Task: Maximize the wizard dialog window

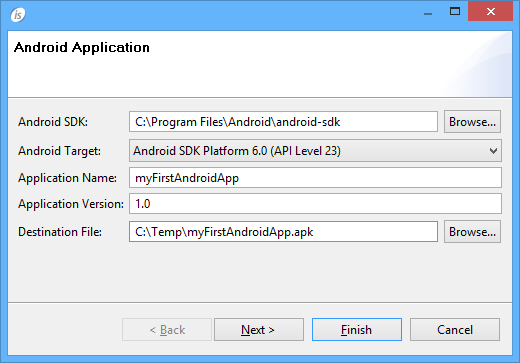Action: coord(455,12)
